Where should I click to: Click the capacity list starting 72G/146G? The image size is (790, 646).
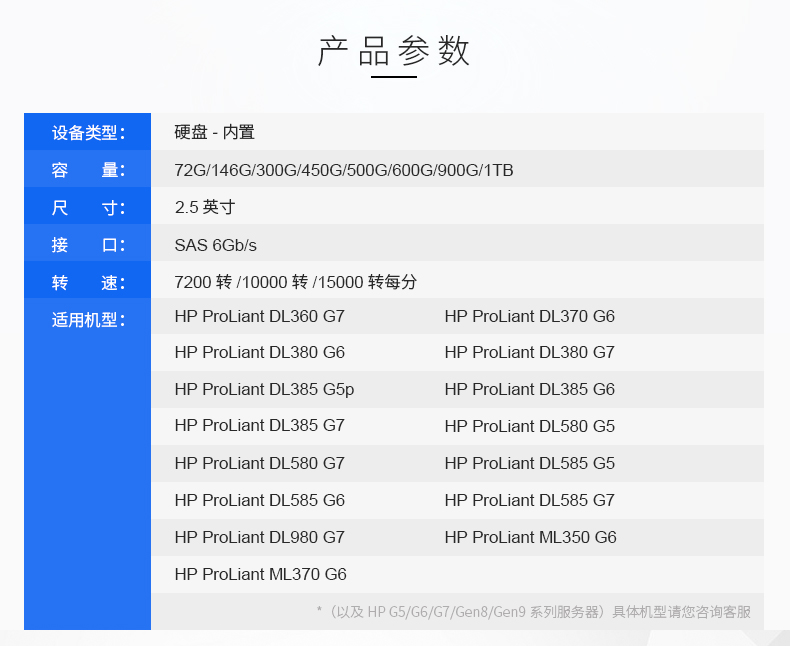344,170
